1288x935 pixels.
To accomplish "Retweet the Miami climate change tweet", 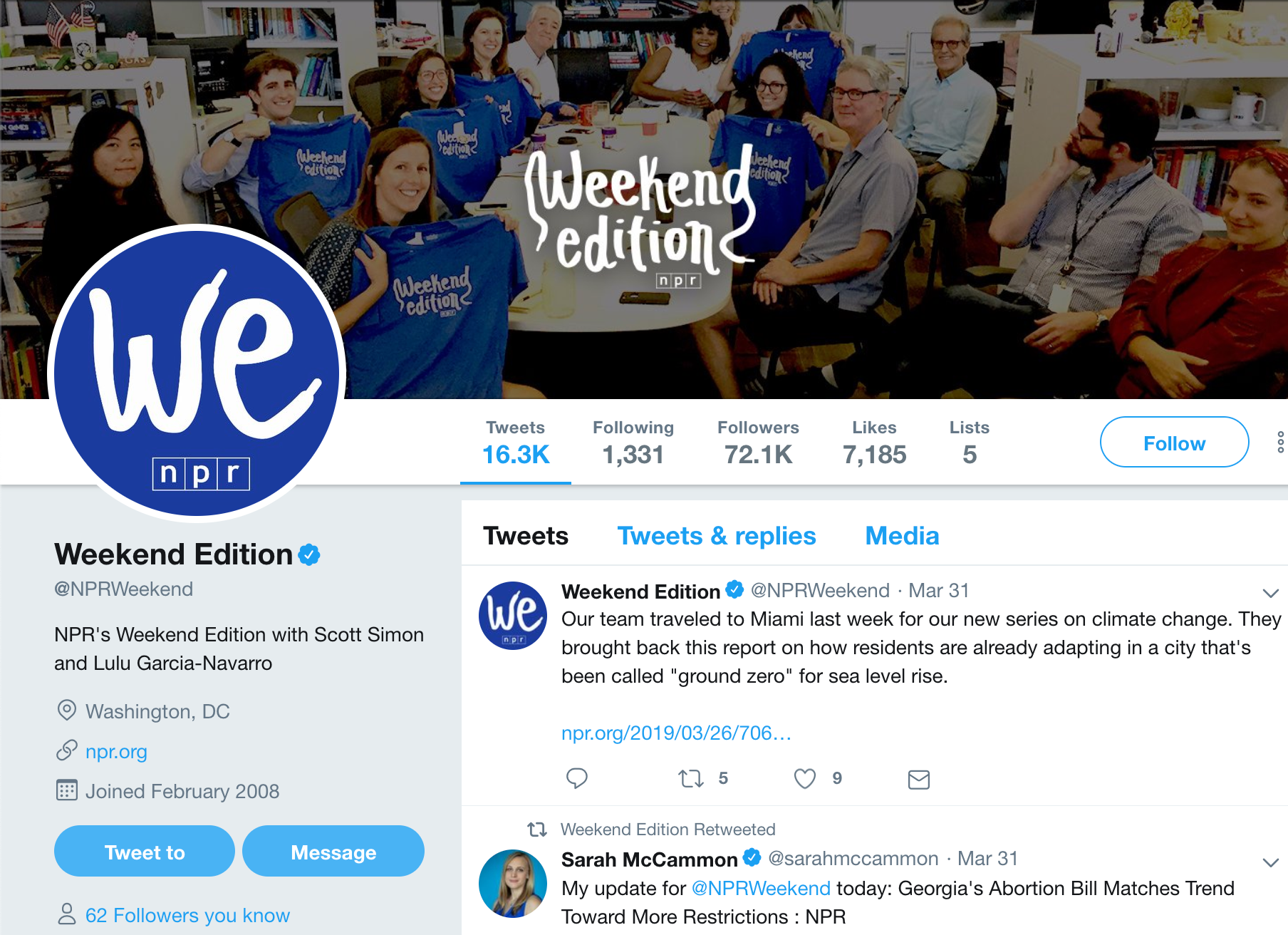I will tap(690, 778).
